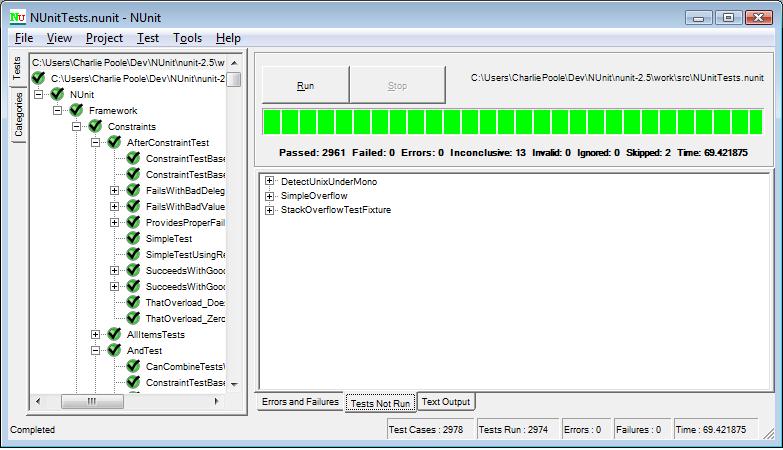This screenshot has height=450, width=783.
Task: Click the green test progress bar
Action: 513,122
